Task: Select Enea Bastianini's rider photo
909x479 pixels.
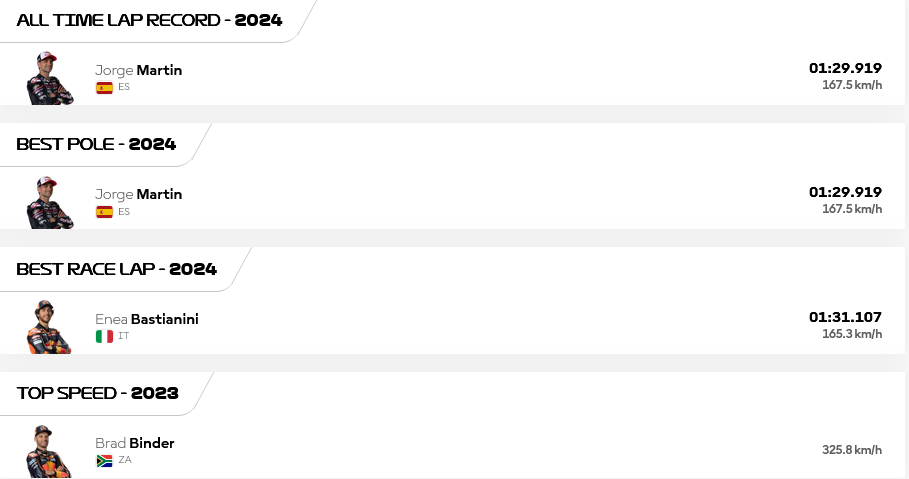Action: [49, 326]
